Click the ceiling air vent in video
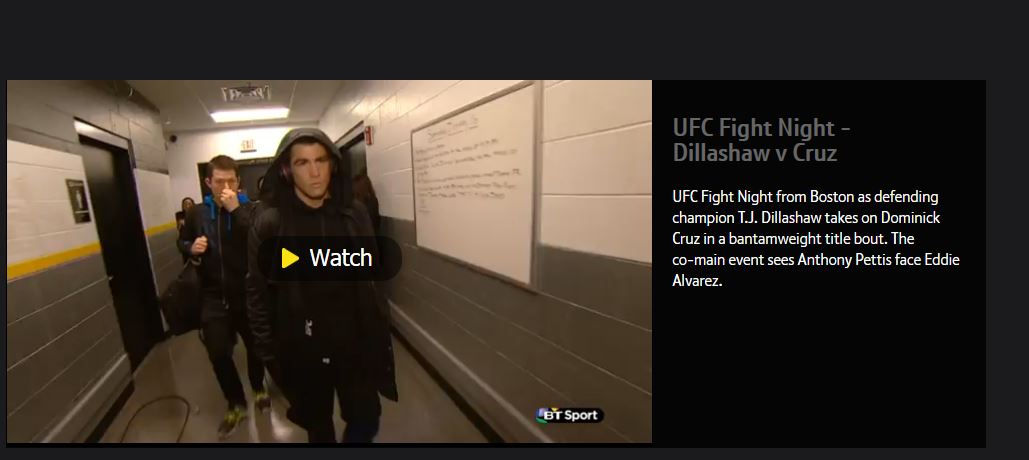Image resolution: width=1029 pixels, height=460 pixels. point(246,93)
